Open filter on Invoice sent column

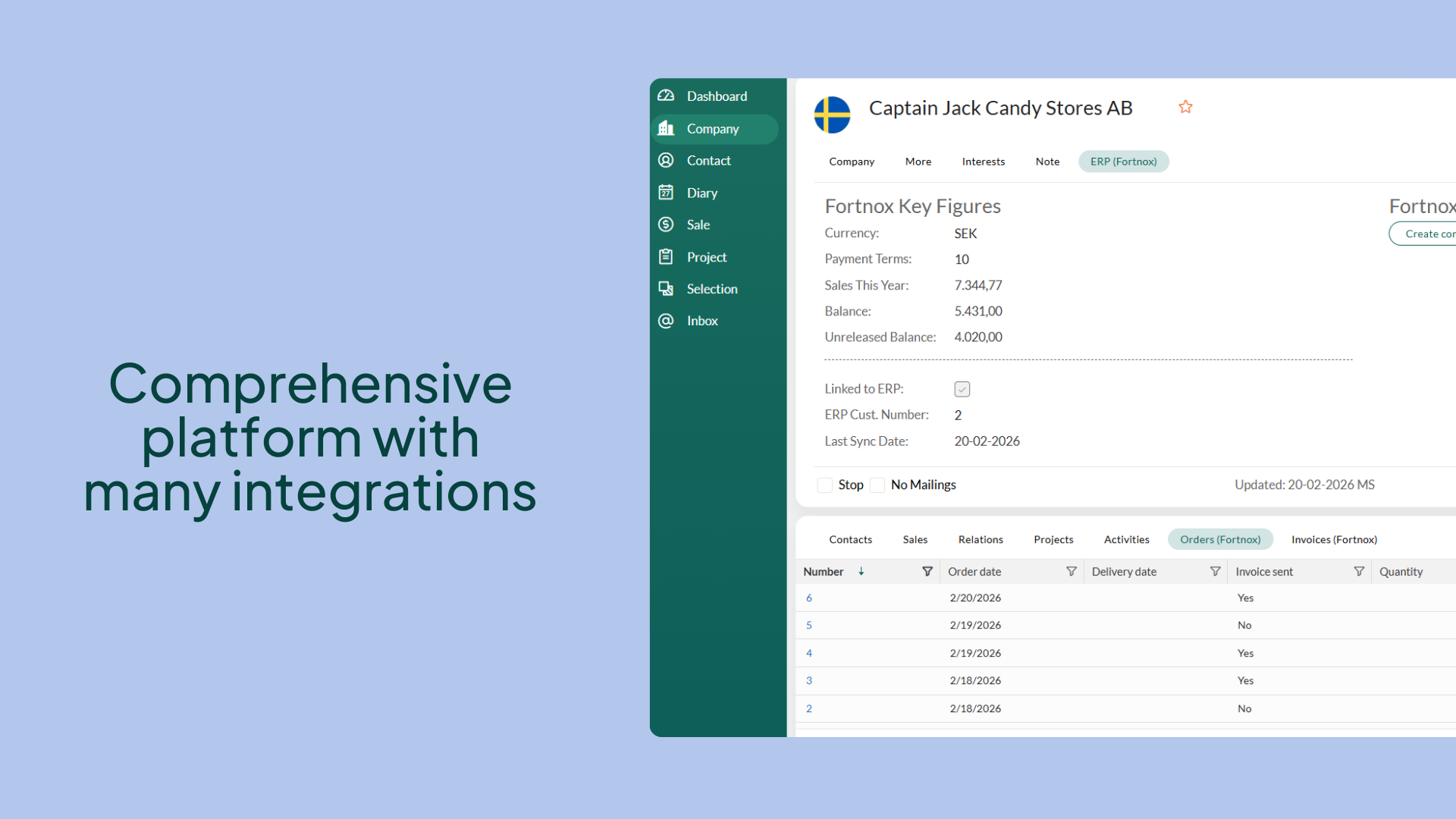[1358, 572]
